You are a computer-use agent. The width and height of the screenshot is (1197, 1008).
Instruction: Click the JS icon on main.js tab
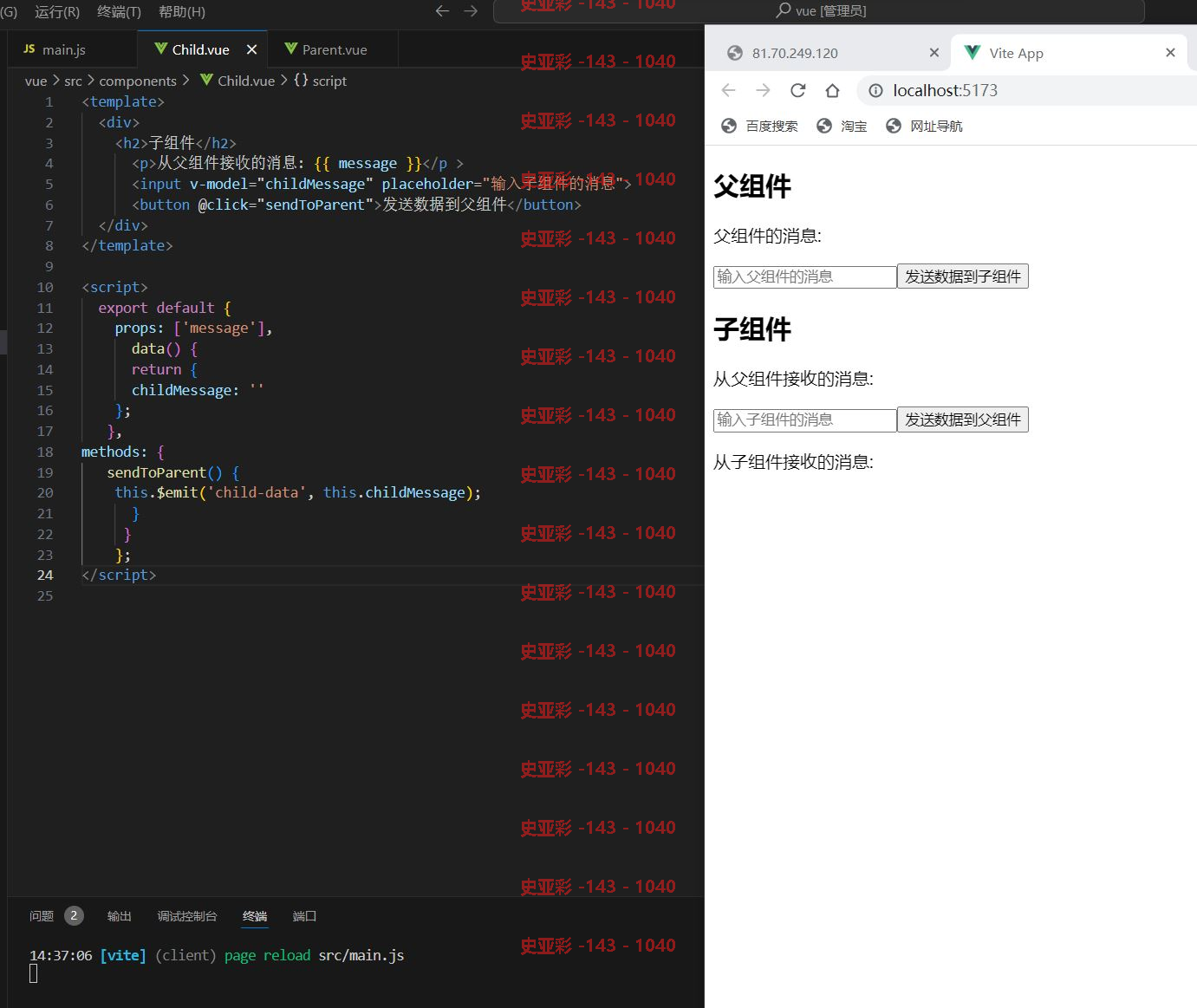(29, 49)
